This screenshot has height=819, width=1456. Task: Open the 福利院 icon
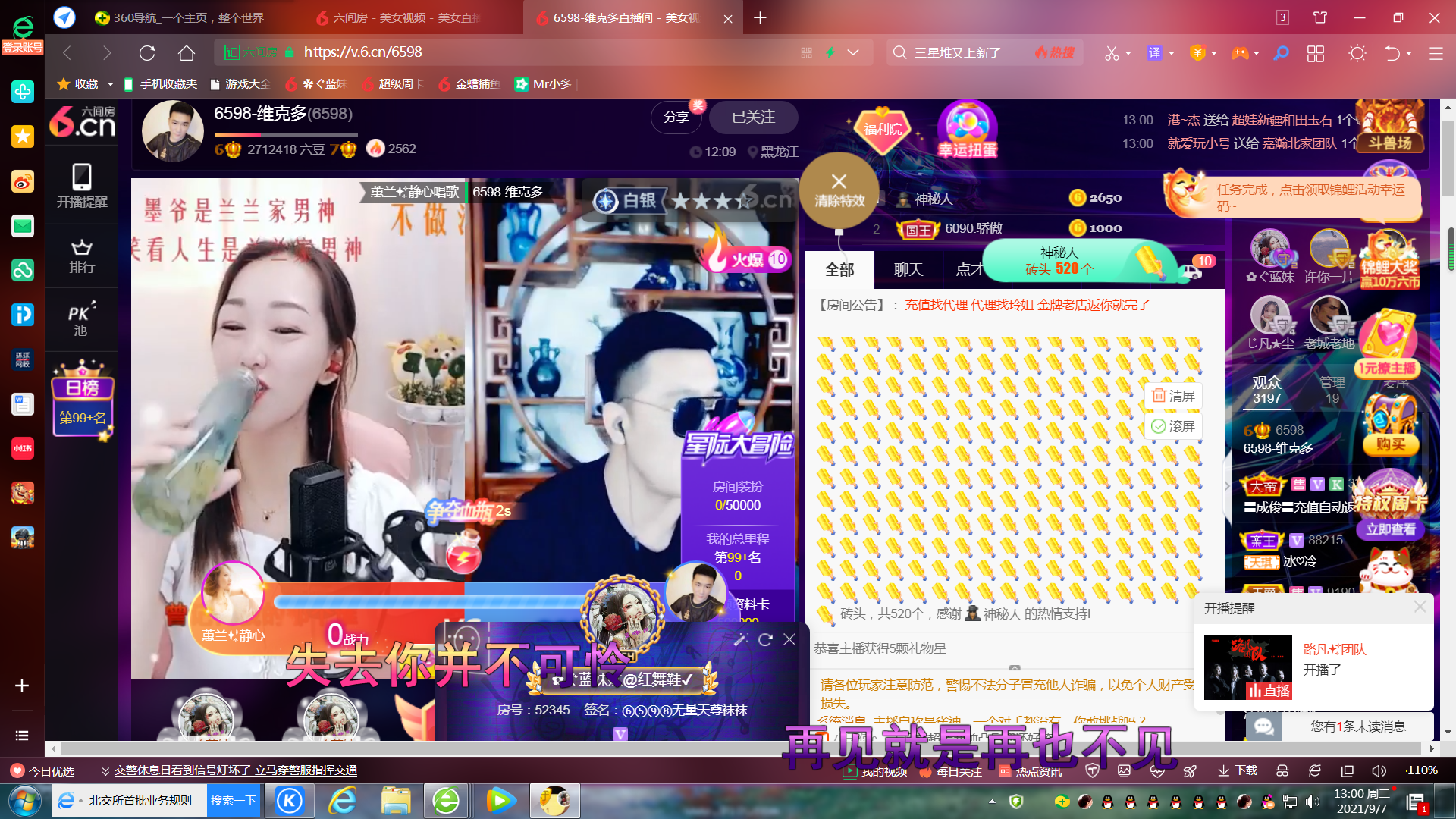click(883, 129)
